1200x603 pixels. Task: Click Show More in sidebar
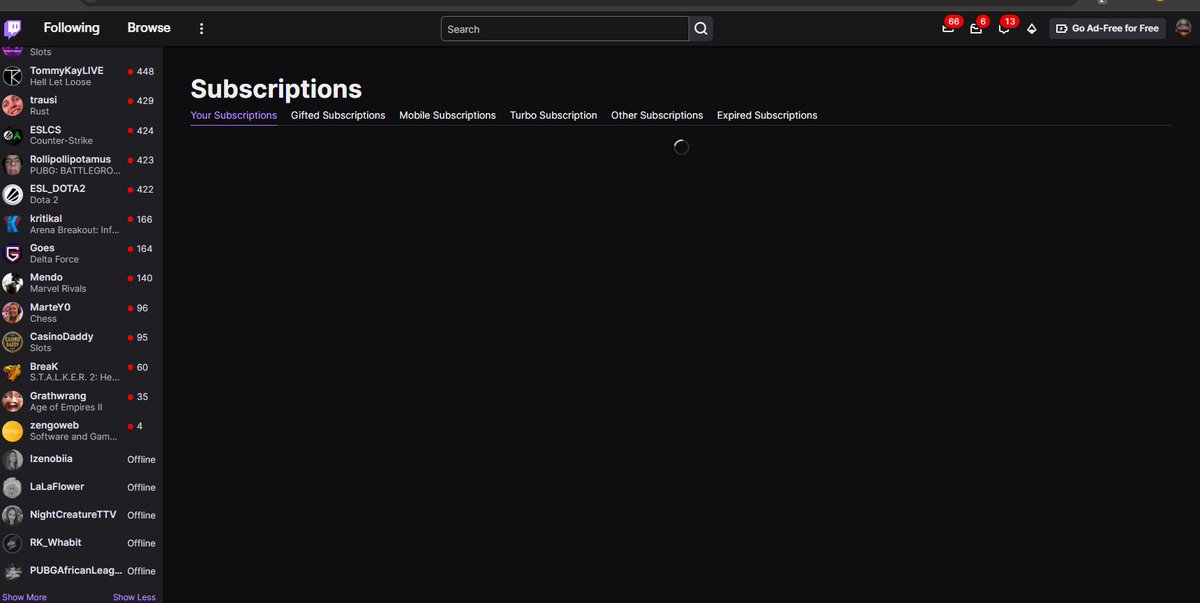24,597
